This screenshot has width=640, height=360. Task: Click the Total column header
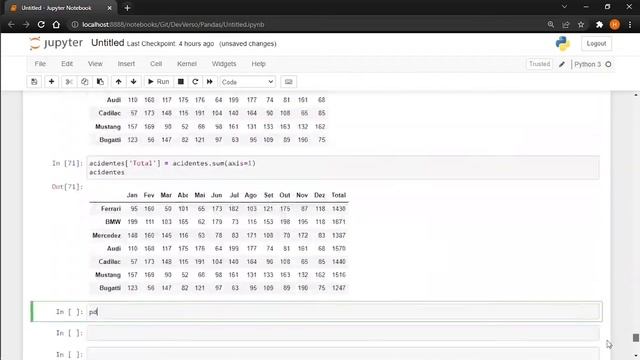338,195
